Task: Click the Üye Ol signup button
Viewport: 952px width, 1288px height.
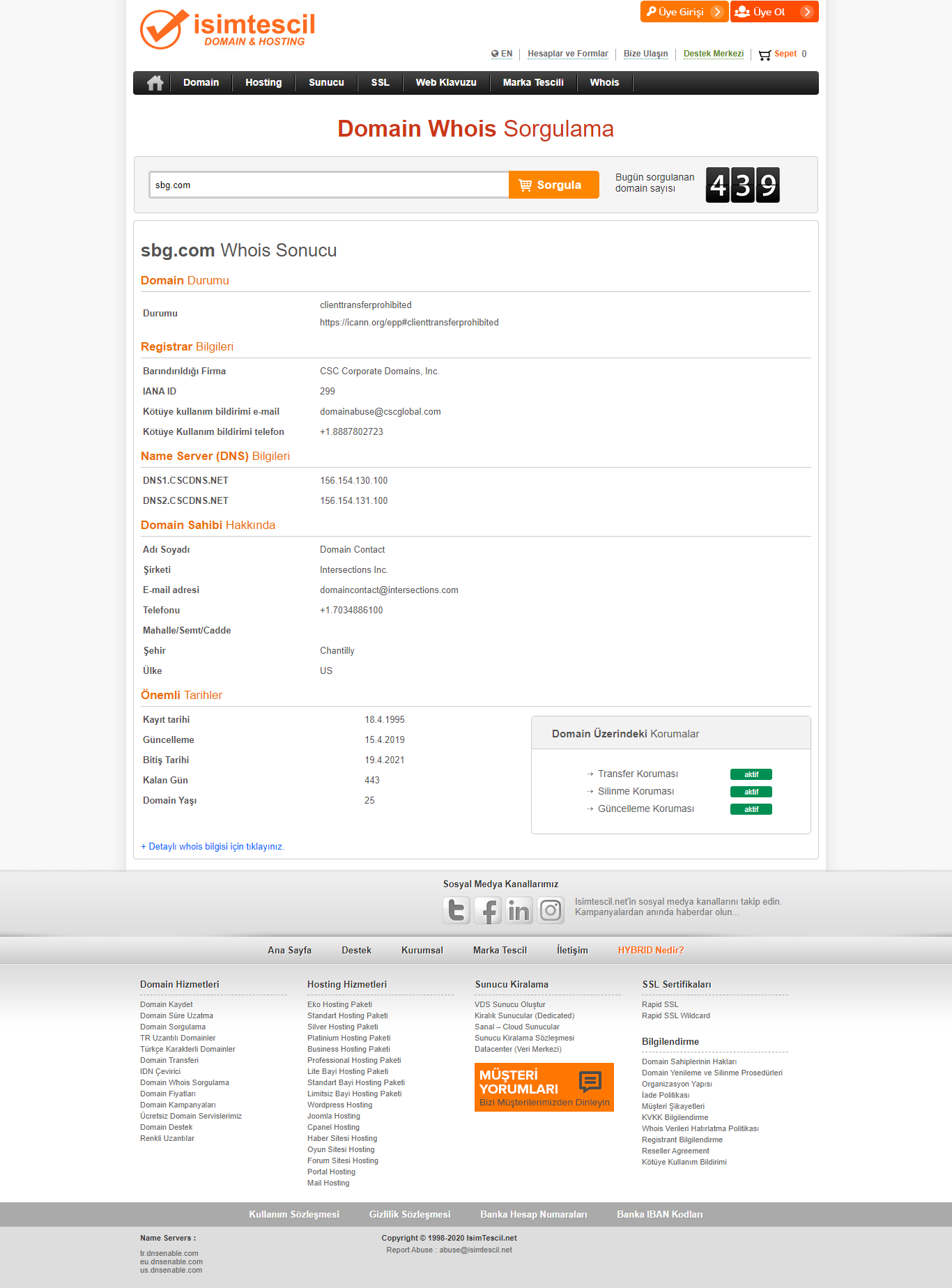Action: pyautogui.click(x=774, y=12)
